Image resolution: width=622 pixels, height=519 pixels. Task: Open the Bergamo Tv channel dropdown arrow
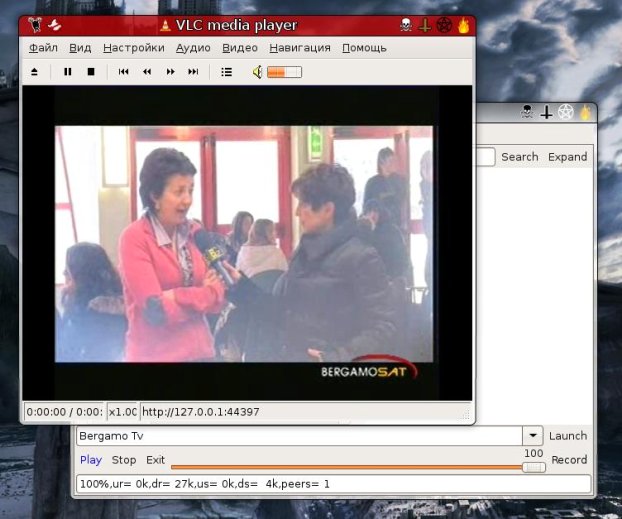533,436
